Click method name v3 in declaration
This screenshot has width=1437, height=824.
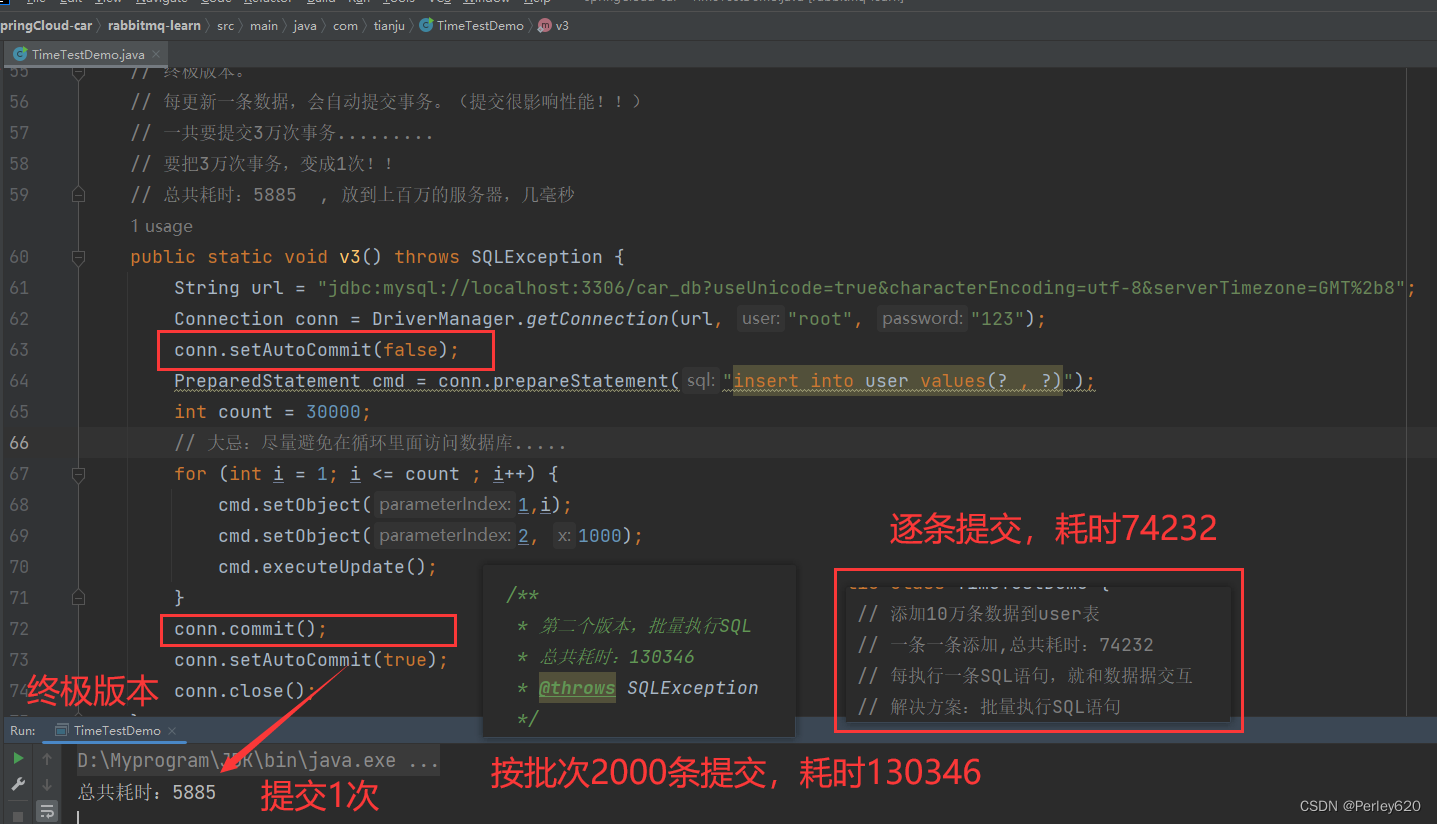pyautogui.click(x=350, y=257)
